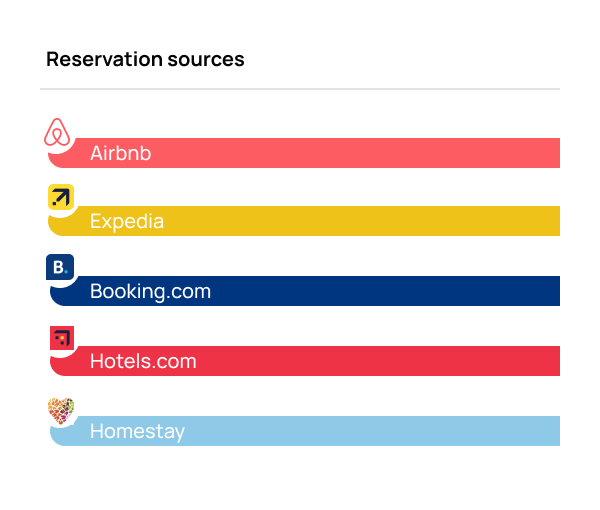
Task: Click the Hotels.com red logo icon
Action: click(x=62, y=338)
